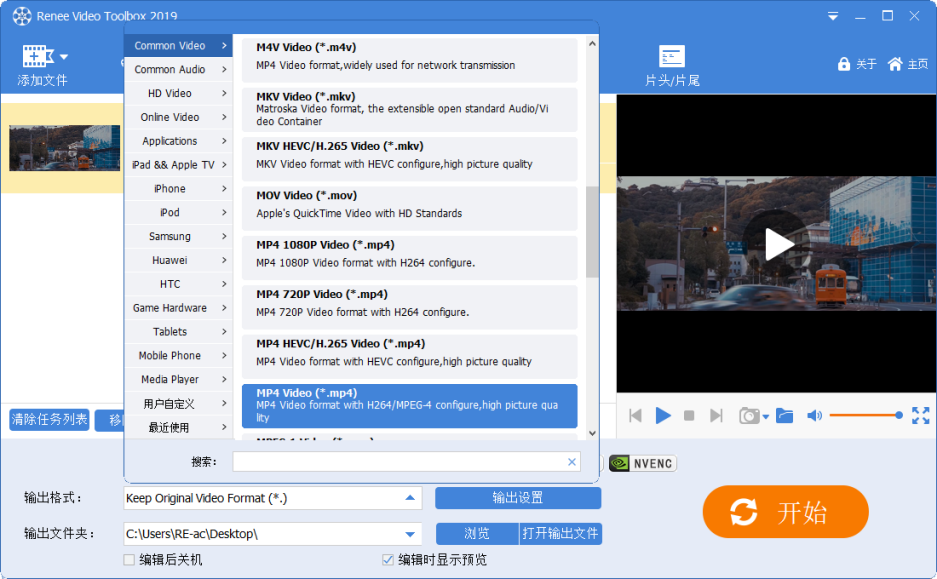Open the 用户自定义 category
937x579 pixels.
tap(179, 403)
